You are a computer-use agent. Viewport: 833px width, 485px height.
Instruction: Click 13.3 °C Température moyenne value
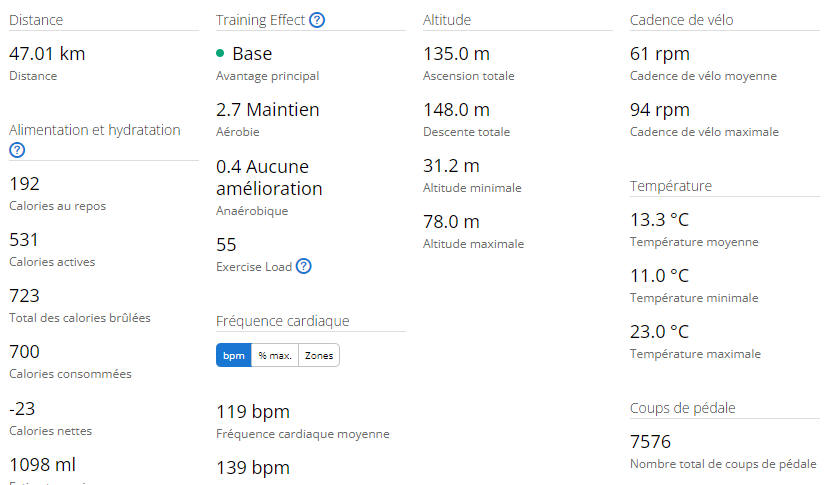(659, 219)
